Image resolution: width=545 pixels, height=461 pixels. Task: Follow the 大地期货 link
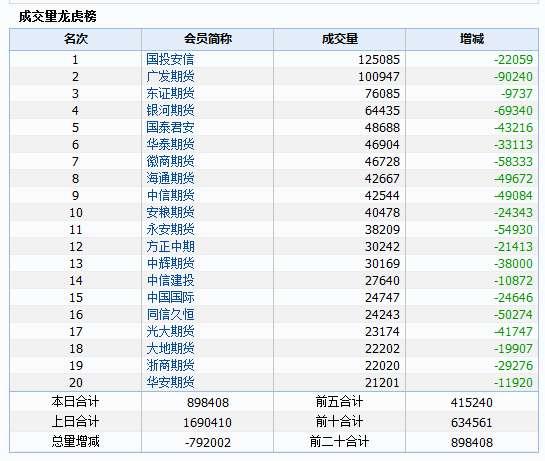[170, 348]
